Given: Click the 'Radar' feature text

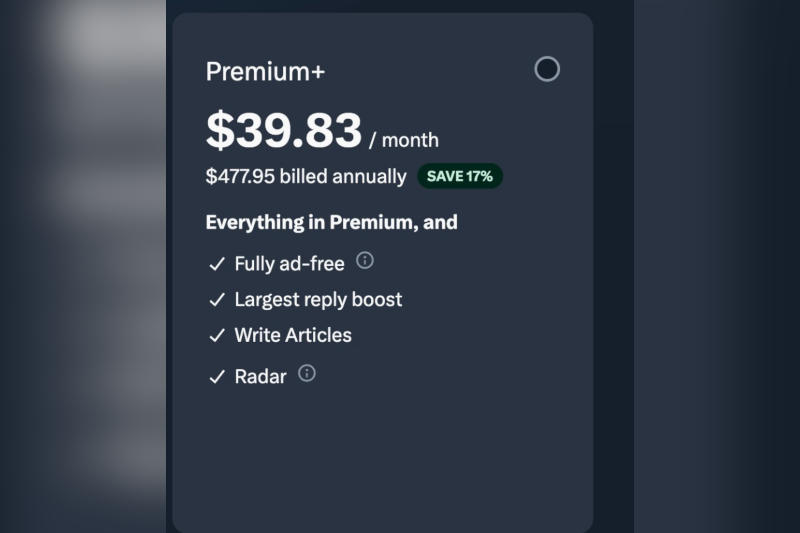Looking at the screenshot, I should [x=260, y=376].
